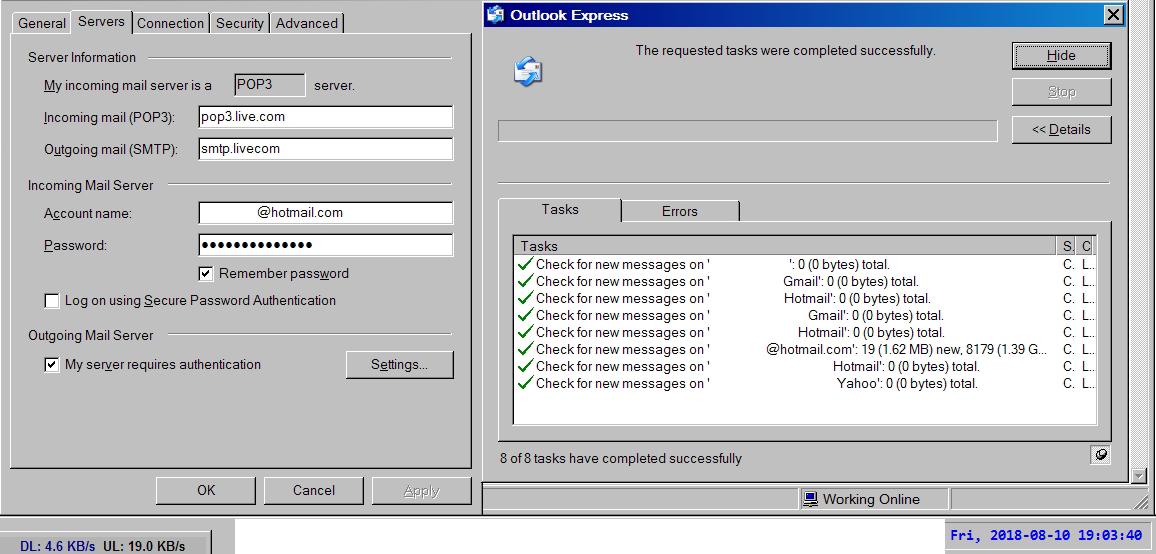Click the send/receive progress bar
Viewport: 1156px width, 554px height.
747,131
